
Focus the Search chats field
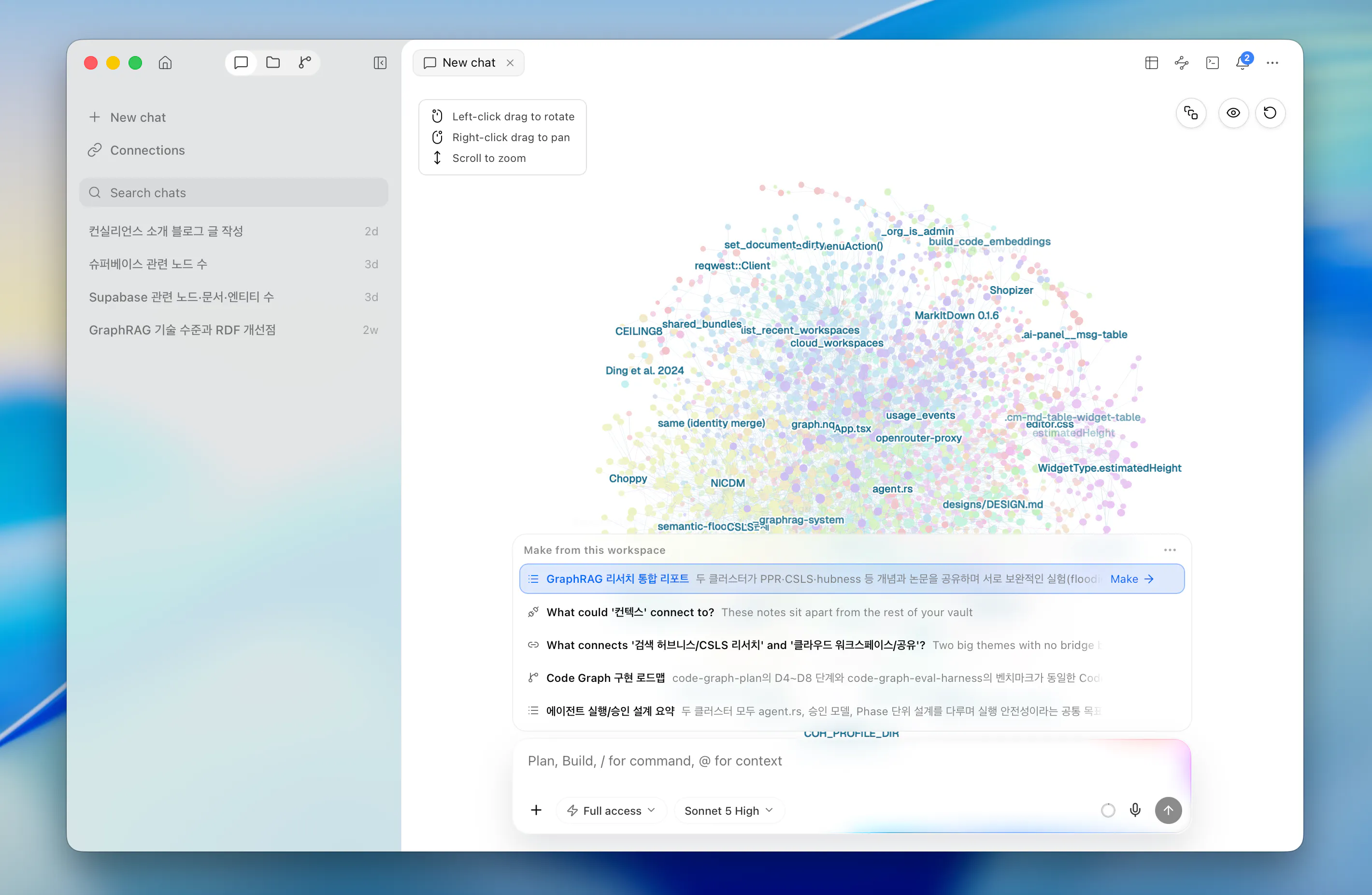tap(233, 192)
